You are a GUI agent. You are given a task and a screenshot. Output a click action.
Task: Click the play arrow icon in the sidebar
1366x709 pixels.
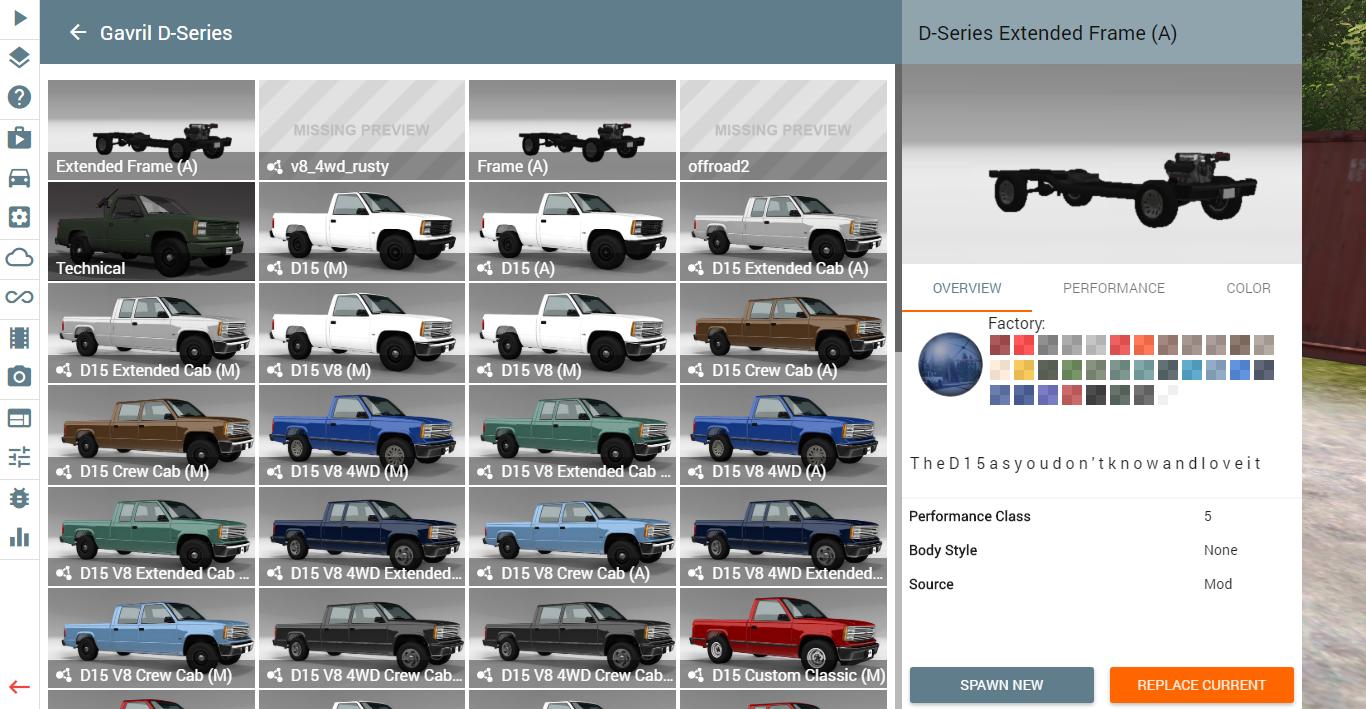19,18
